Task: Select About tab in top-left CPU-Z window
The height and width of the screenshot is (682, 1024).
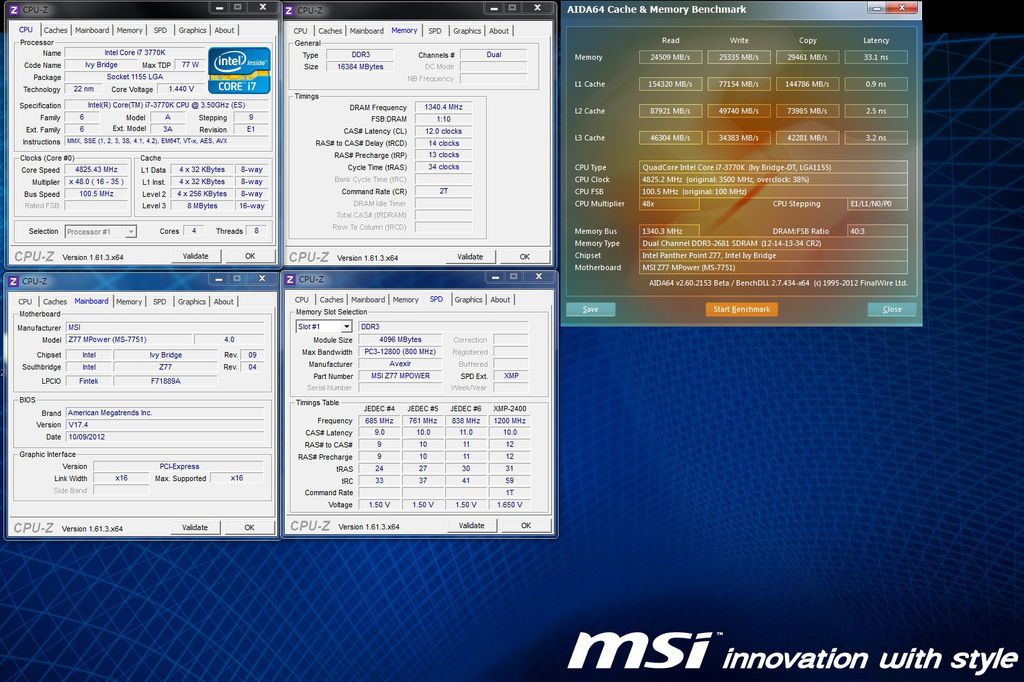Action: tap(224, 30)
